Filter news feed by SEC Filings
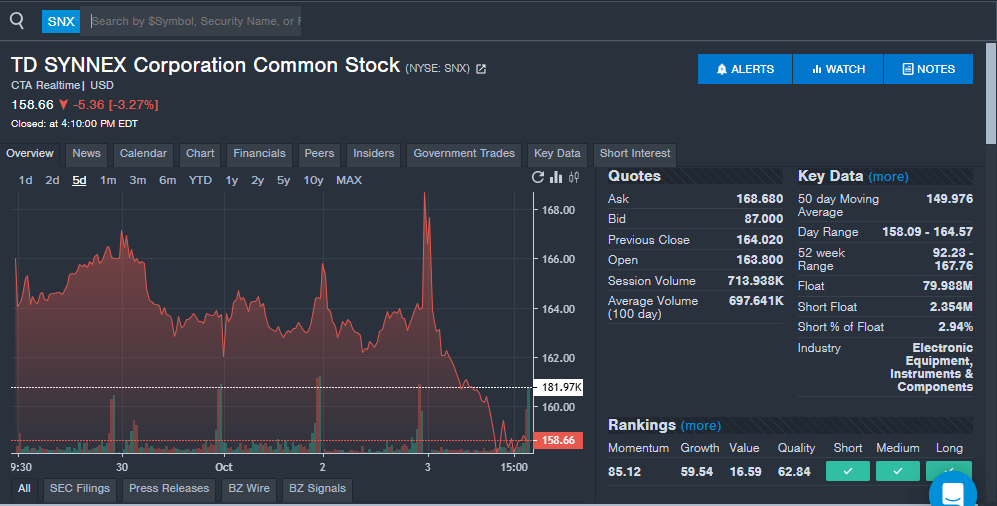 tap(80, 489)
